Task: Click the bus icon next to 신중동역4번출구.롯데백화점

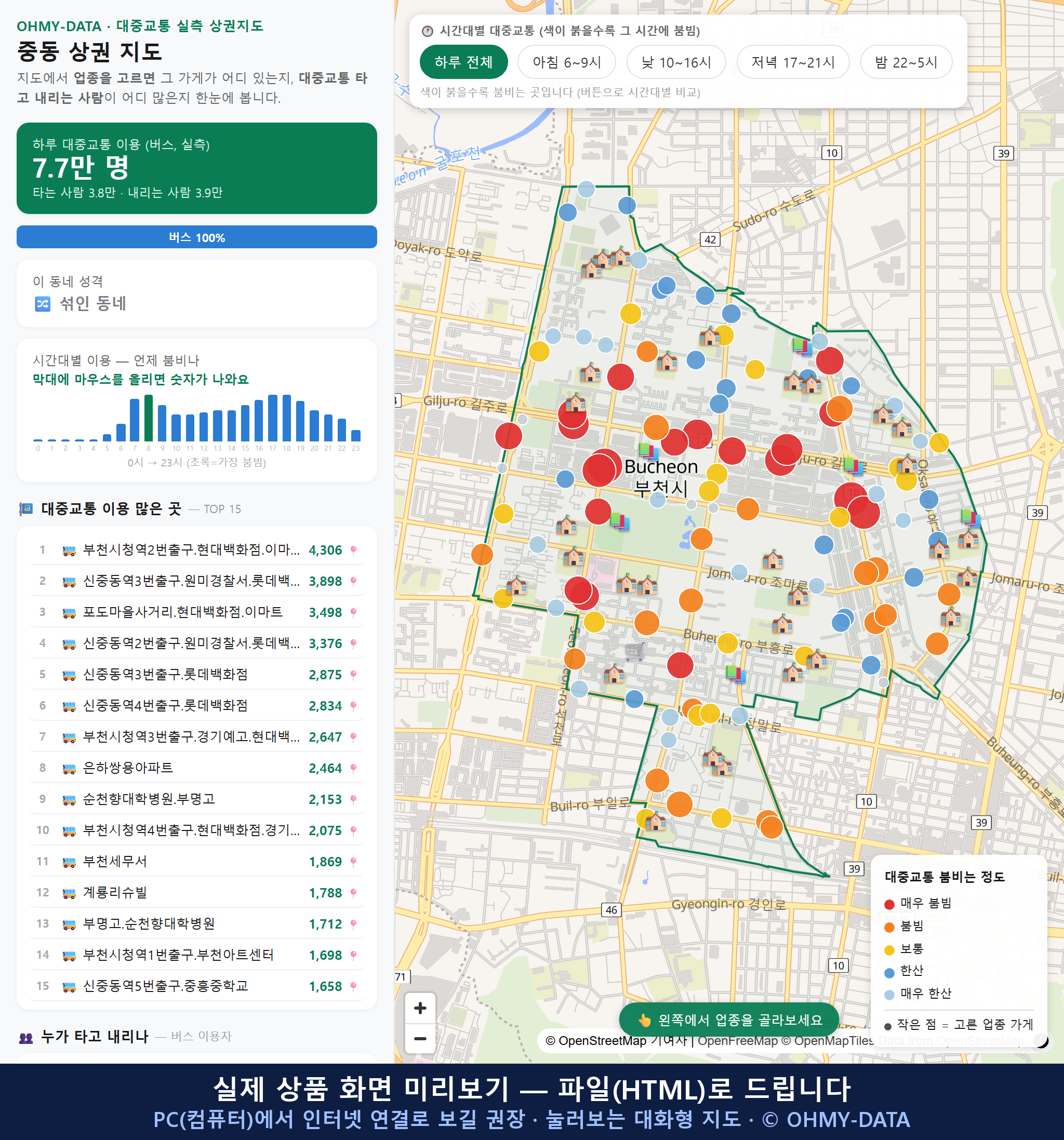Action: pos(69,706)
